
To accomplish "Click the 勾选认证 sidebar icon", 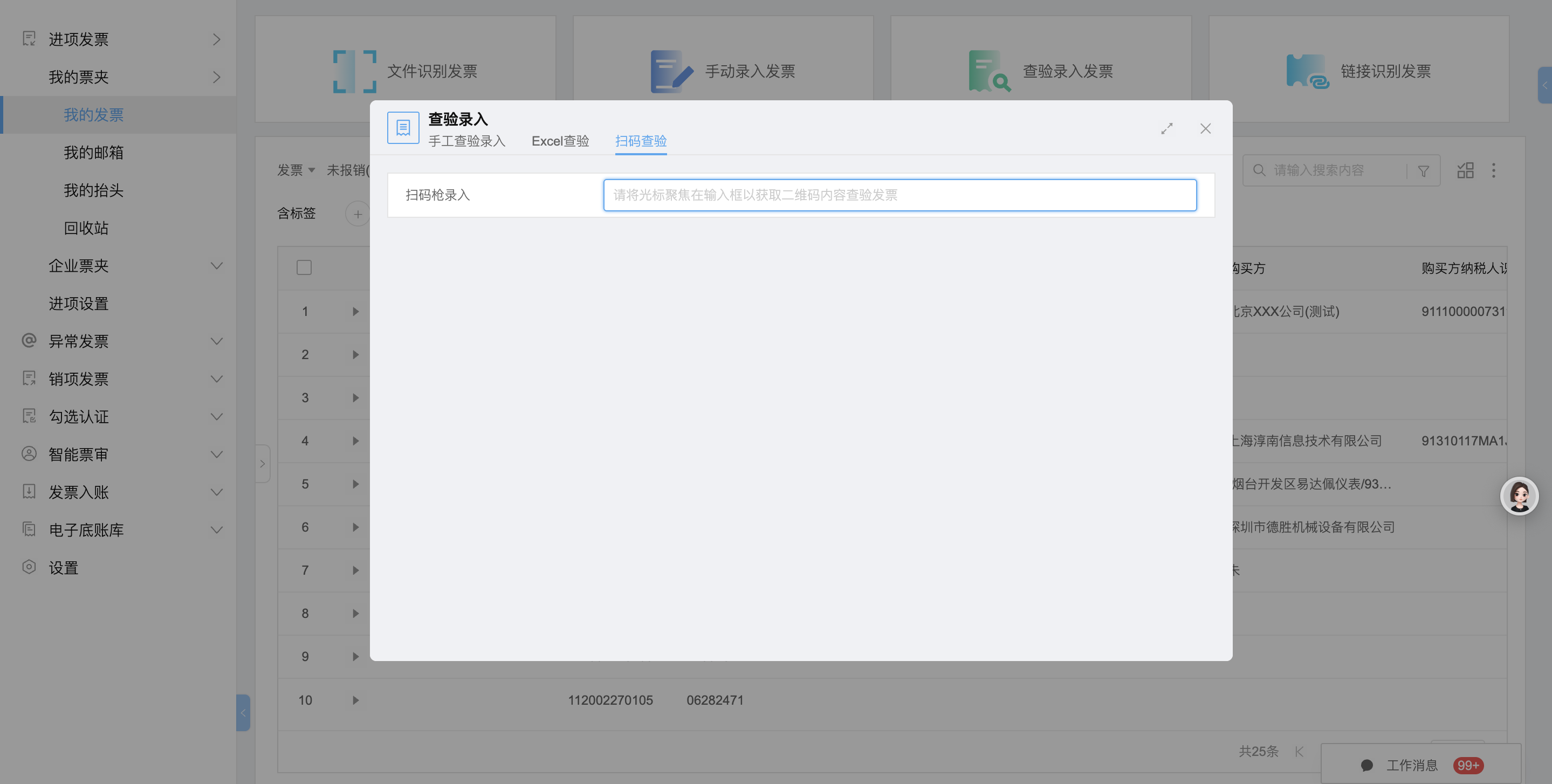I will [29, 416].
